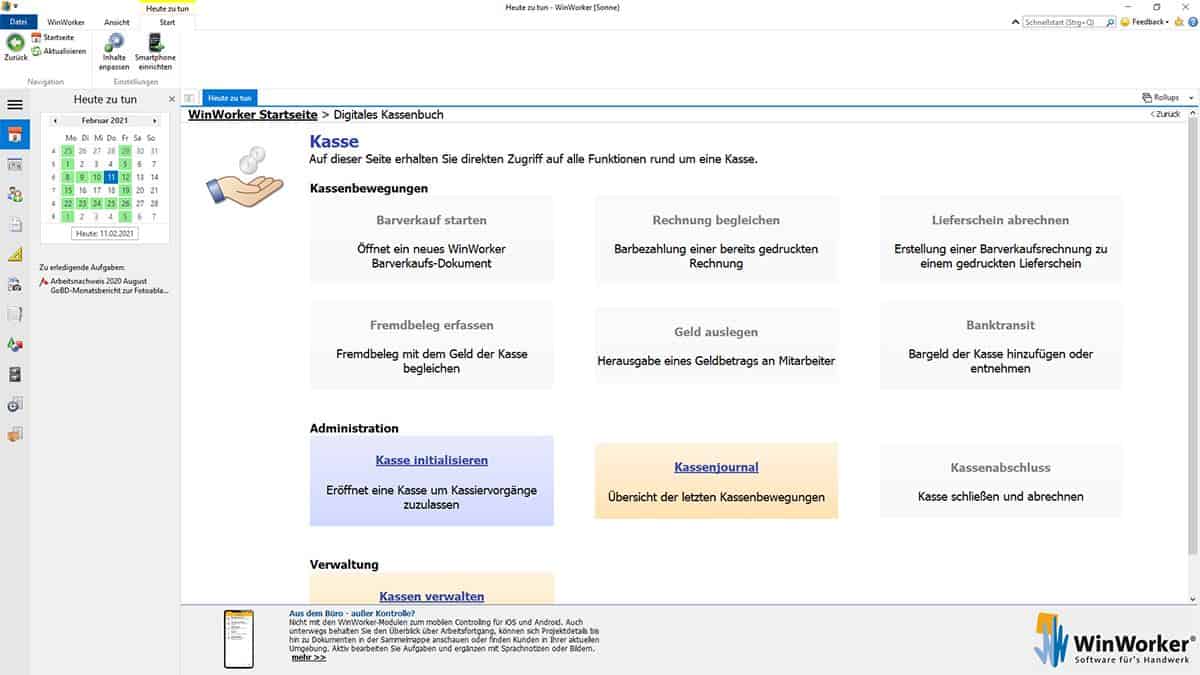The image size is (1200, 675).
Task: Open the Kassen verwalten link
Action: tap(432, 596)
